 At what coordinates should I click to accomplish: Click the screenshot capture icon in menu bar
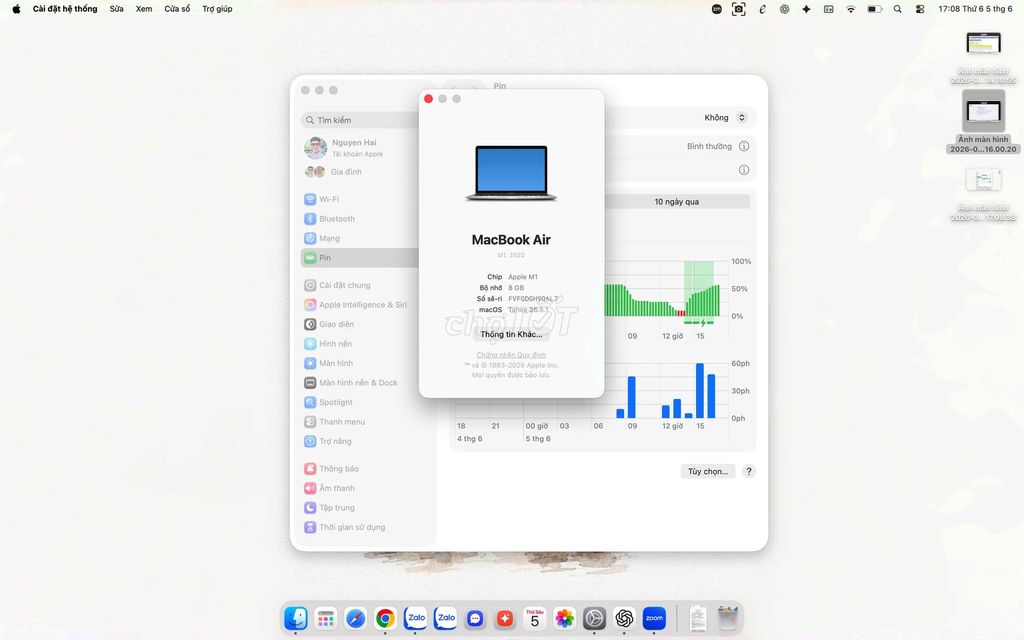[739, 9]
